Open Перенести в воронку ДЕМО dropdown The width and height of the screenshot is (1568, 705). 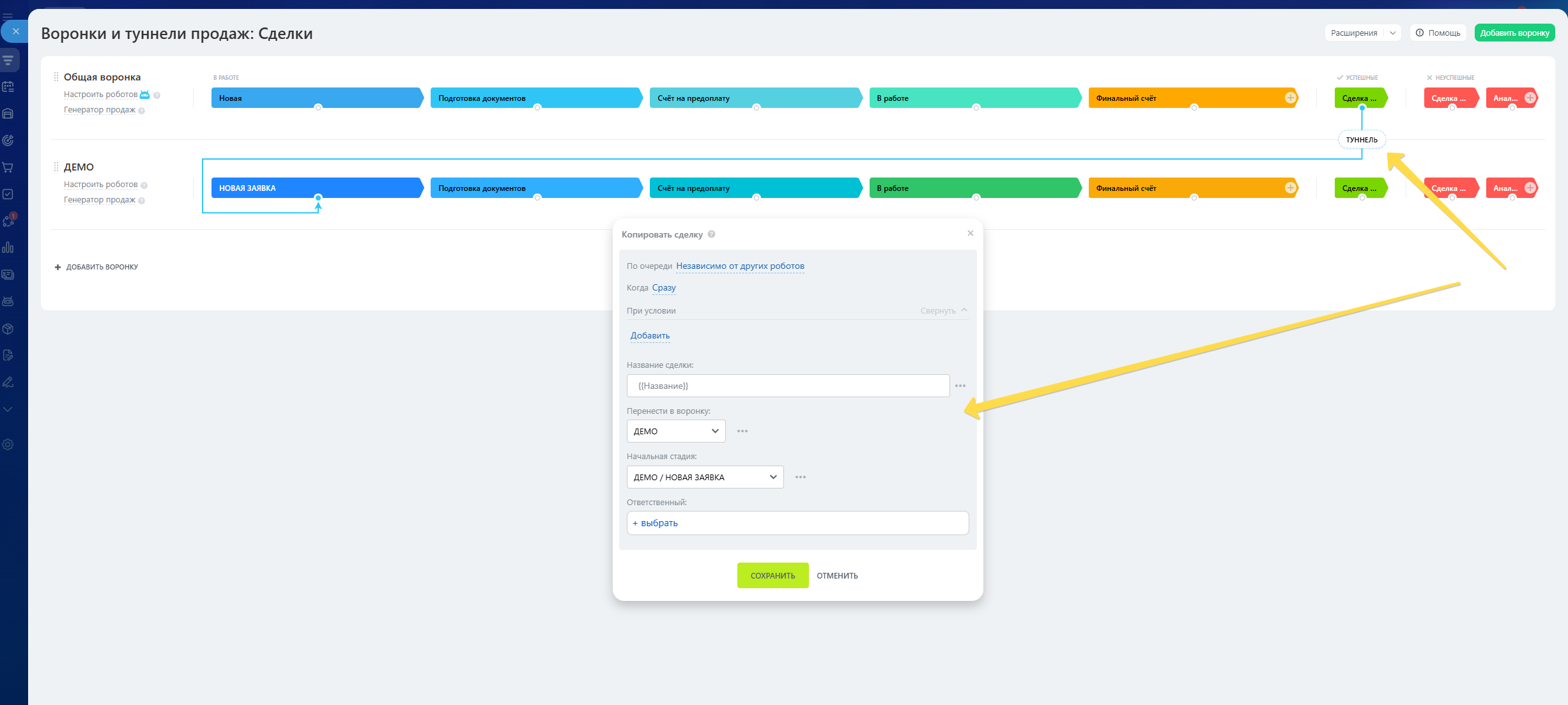tap(676, 431)
